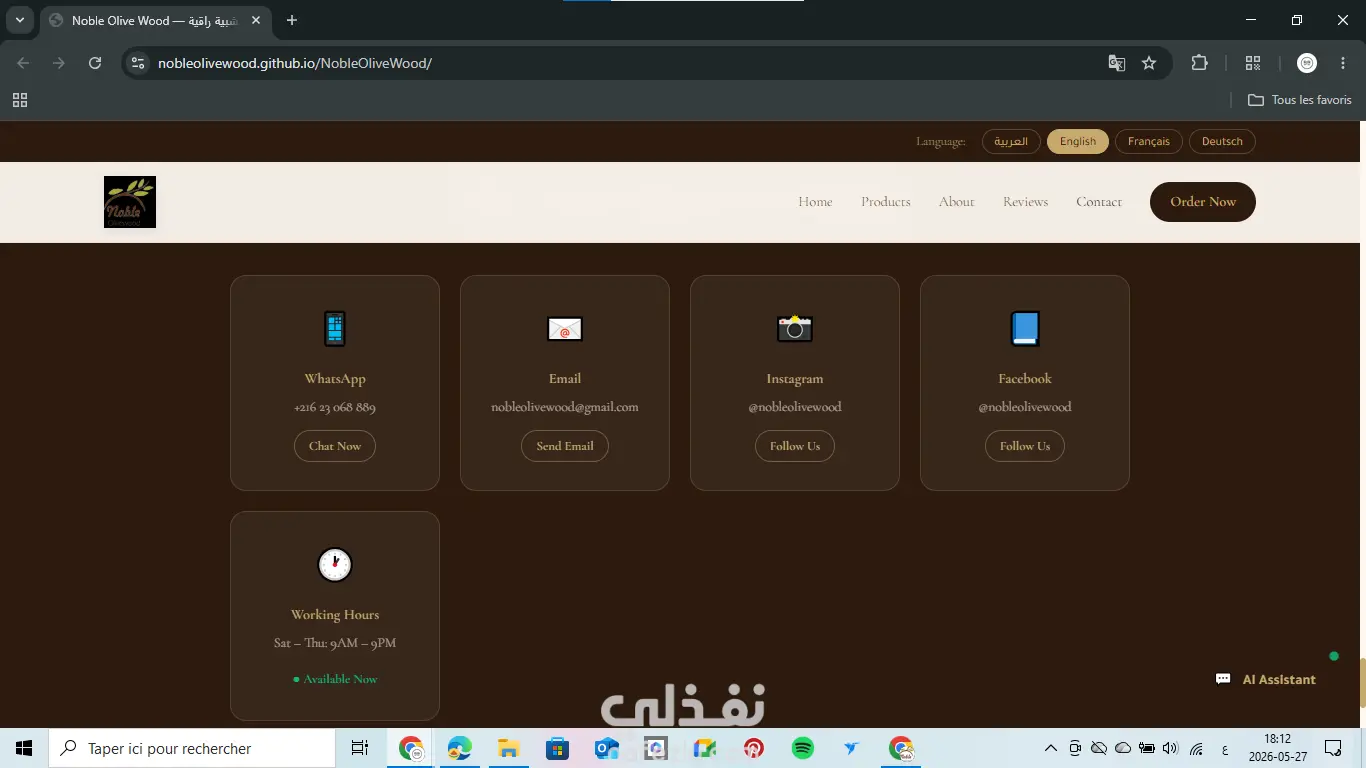Open the Reviews nav link
The width and height of the screenshot is (1366, 768).
[x=1026, y=202]
